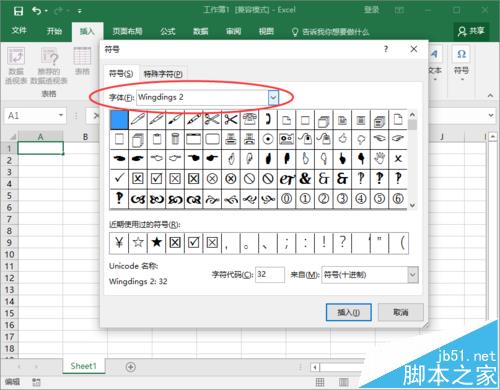Select cell A1 in the worksheet
The width and height of the screenshot is (500, 390).
point(40,148)
